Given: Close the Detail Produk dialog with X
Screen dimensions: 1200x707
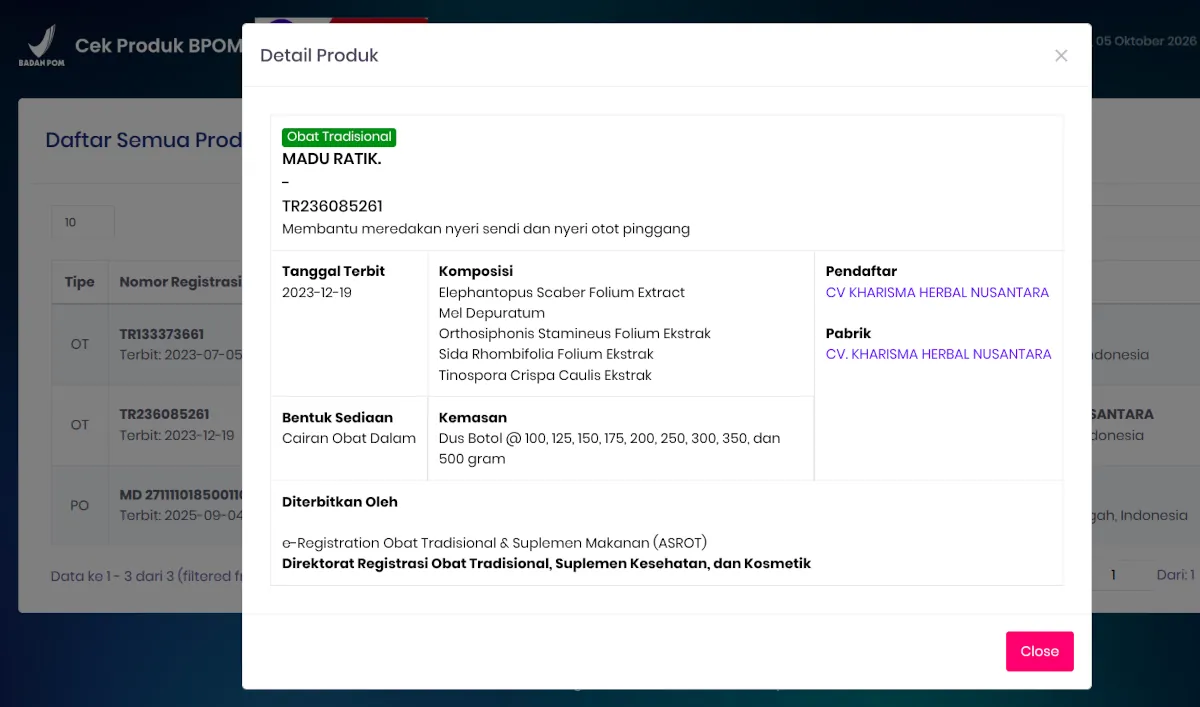Looking at the screenshot, I should point(1061,56).
